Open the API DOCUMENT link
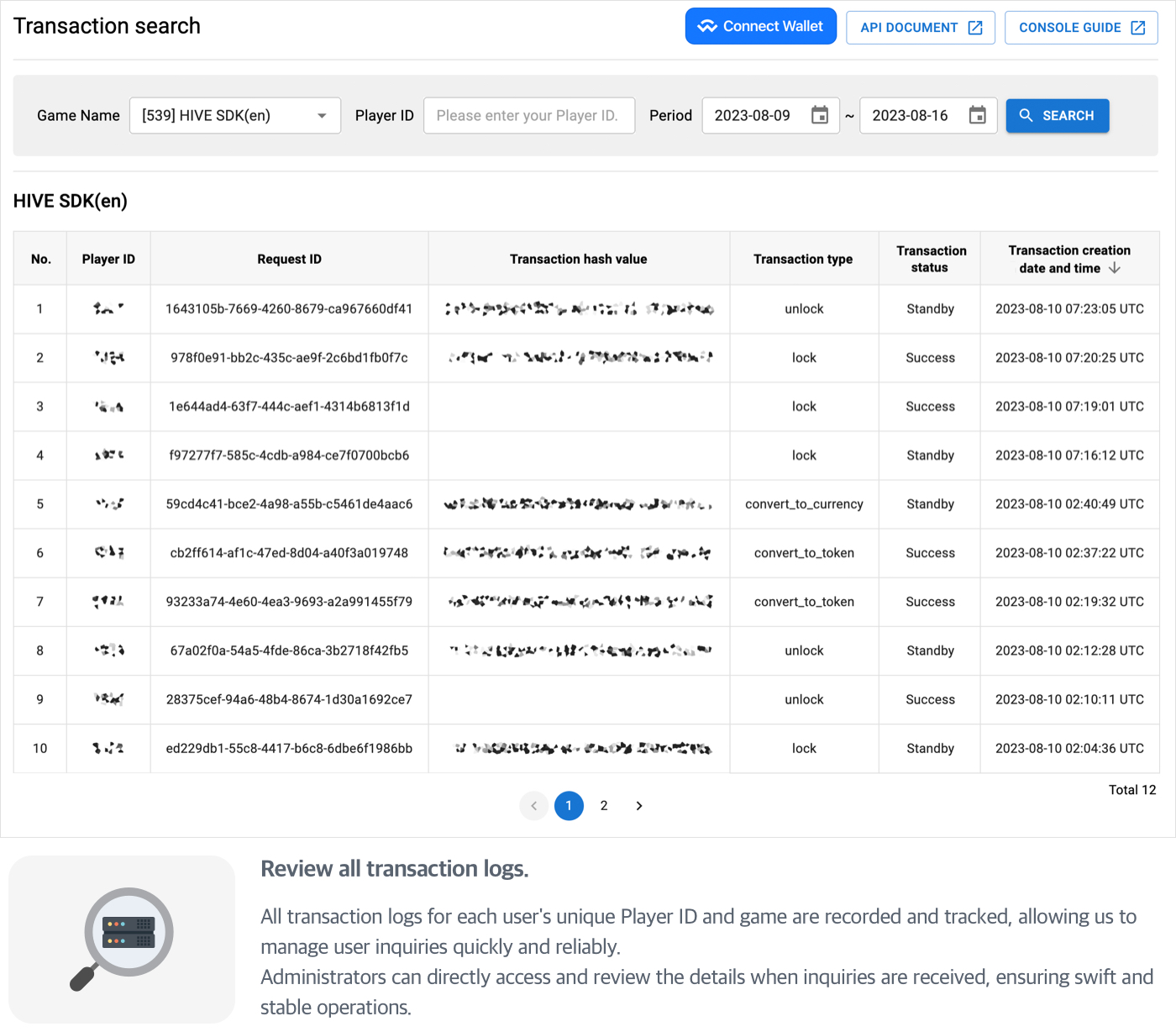The width and height of the screenshot is (1176, 1032). tap(921, 28)
